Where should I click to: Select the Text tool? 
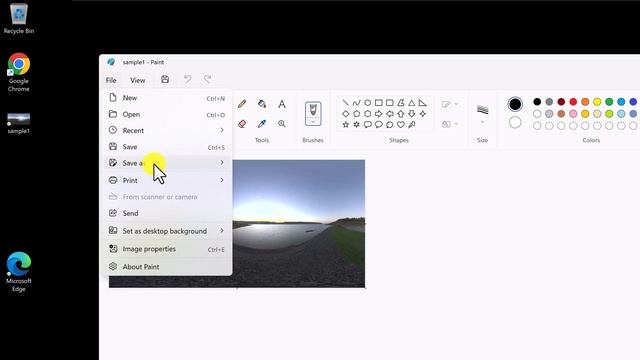[x=282, y=104]
